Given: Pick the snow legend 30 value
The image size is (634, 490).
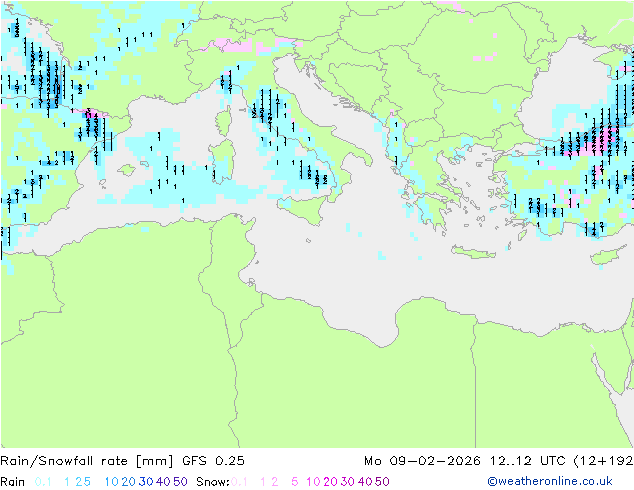Looking at the screenshot, I should pos(348,482).
